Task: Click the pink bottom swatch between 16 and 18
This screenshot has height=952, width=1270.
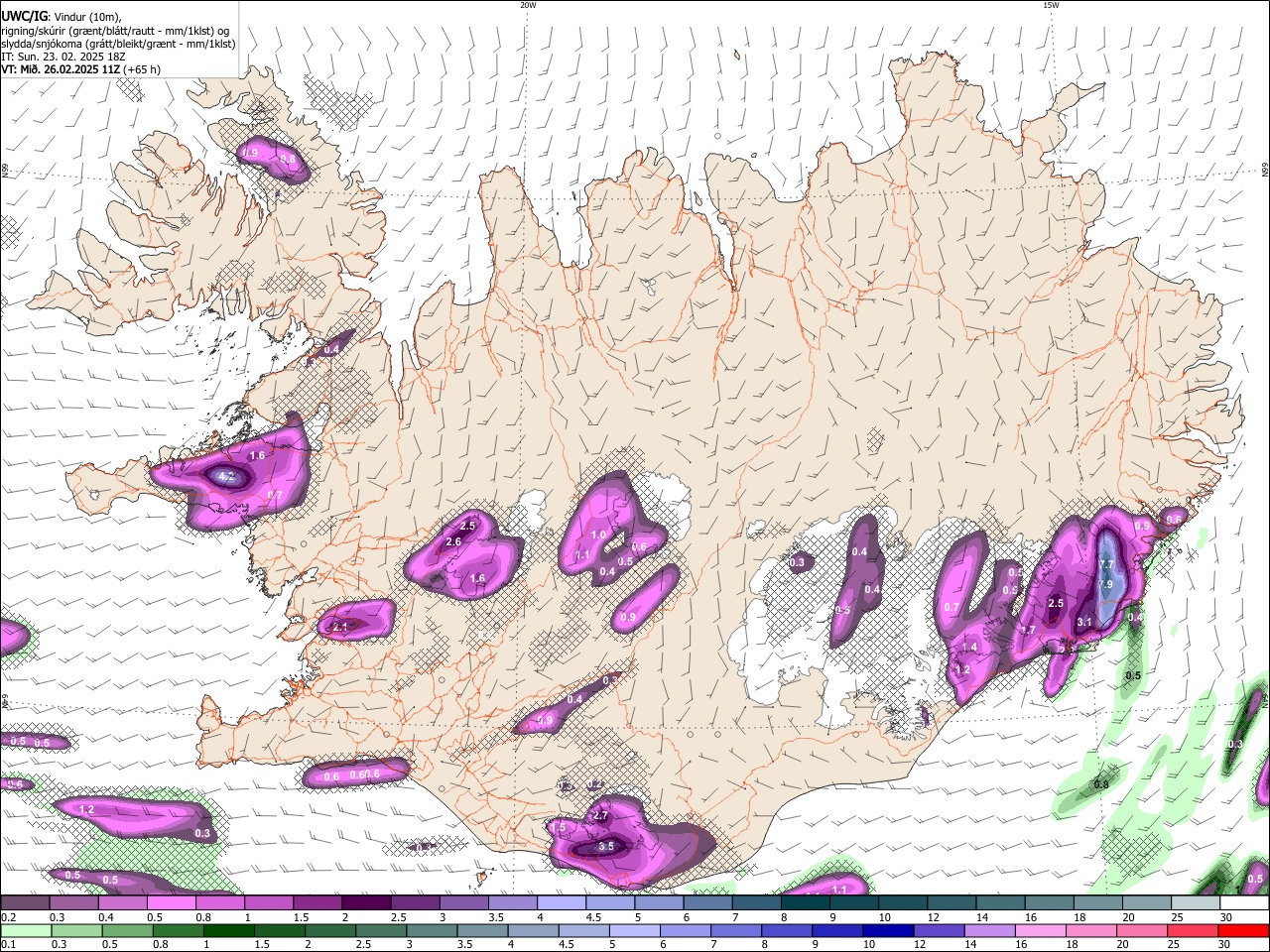Action: click(x=1040, y=930)
